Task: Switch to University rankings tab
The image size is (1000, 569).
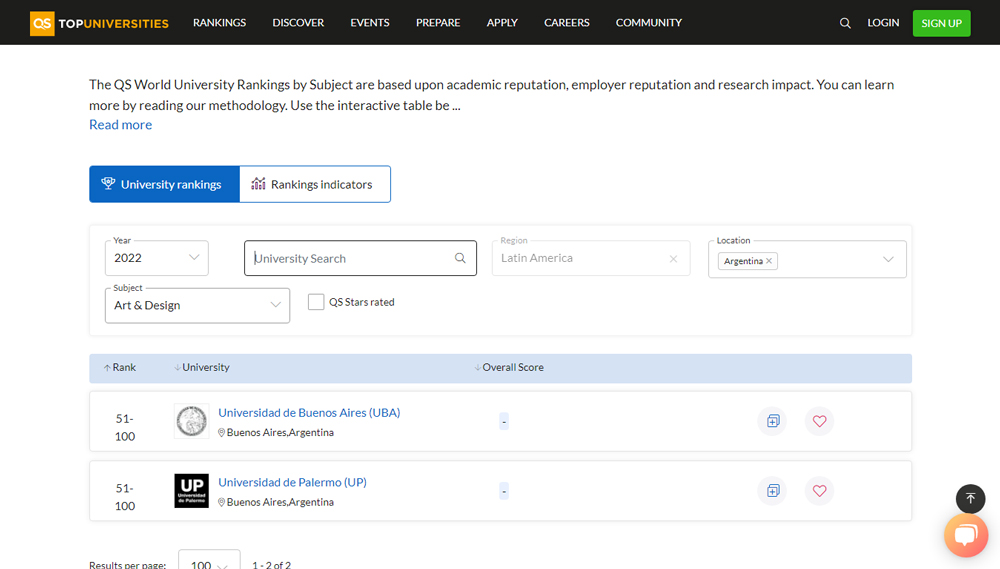Action: pos(165,184)
